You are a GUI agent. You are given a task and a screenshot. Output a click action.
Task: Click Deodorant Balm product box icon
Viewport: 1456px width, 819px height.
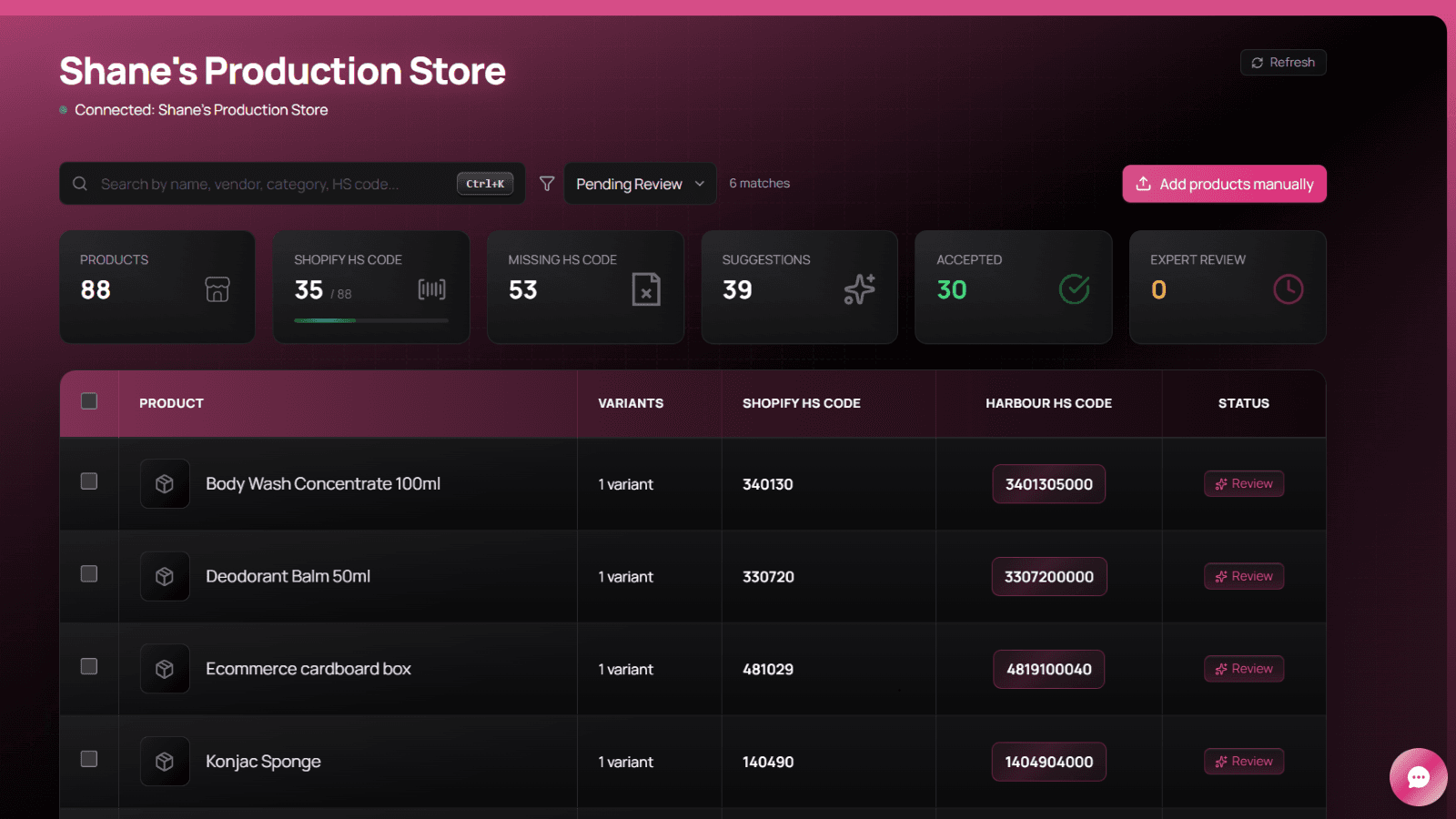click(x=165, y=577)
